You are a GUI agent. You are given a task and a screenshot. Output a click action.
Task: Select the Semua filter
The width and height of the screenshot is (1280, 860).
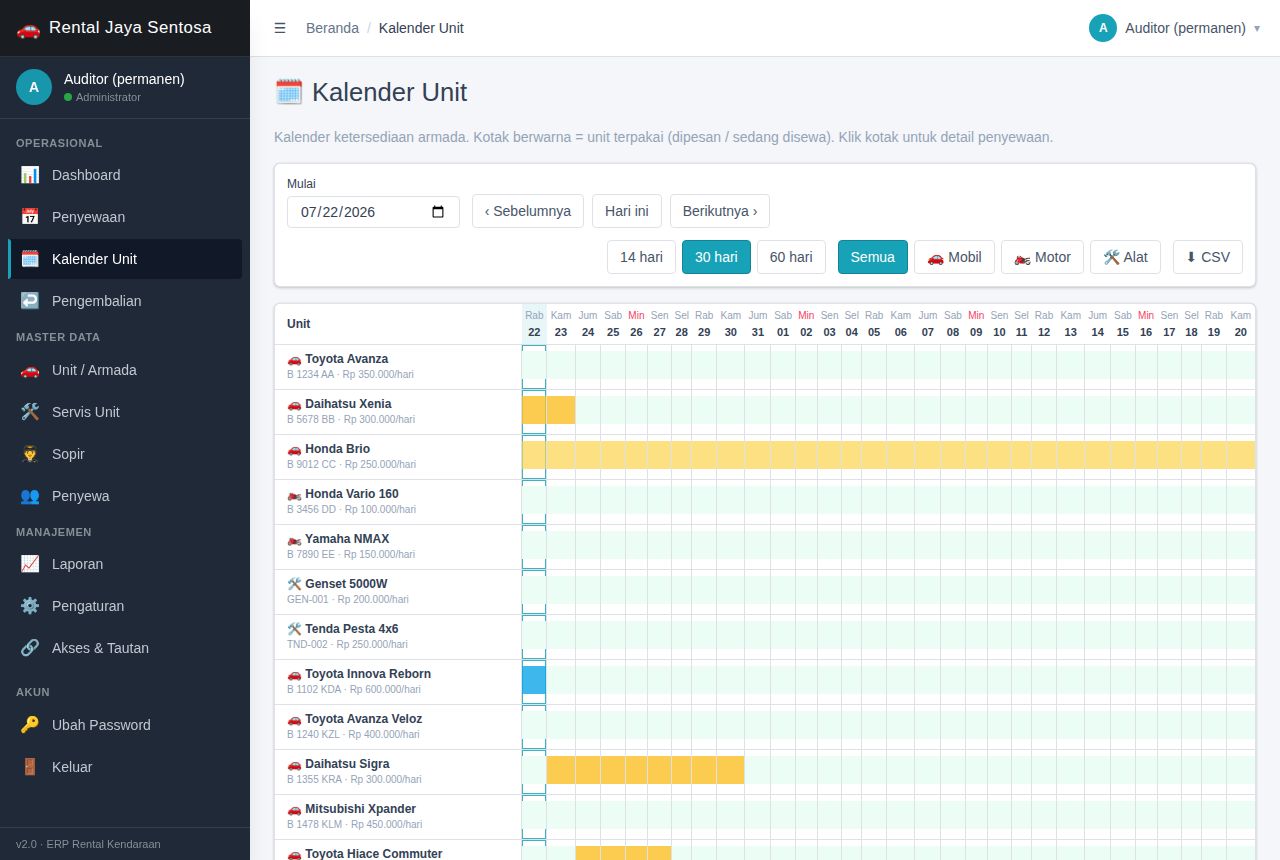click(x=873, y=257)
